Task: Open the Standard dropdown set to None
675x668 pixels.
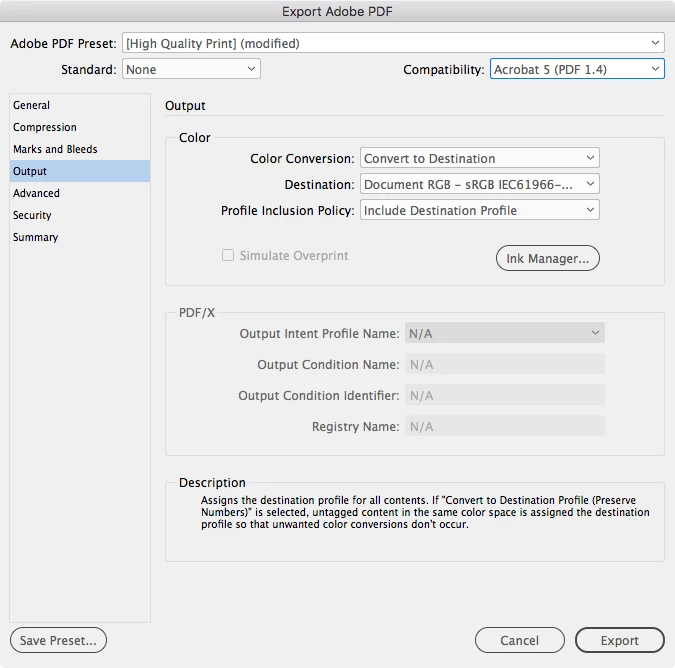Action: tap(191, 69)
